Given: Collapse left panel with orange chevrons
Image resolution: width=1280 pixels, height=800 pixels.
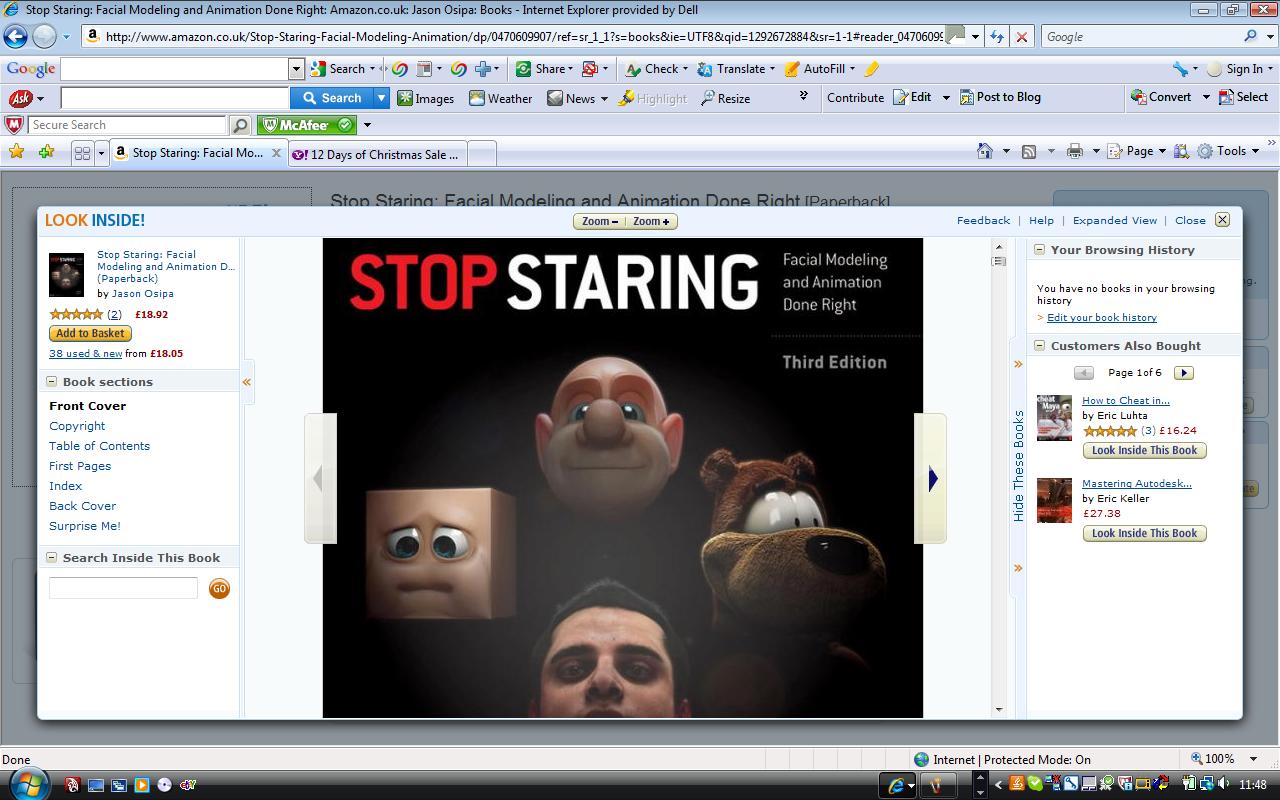Looking at the screenshot, I should [x=246, y=382].
